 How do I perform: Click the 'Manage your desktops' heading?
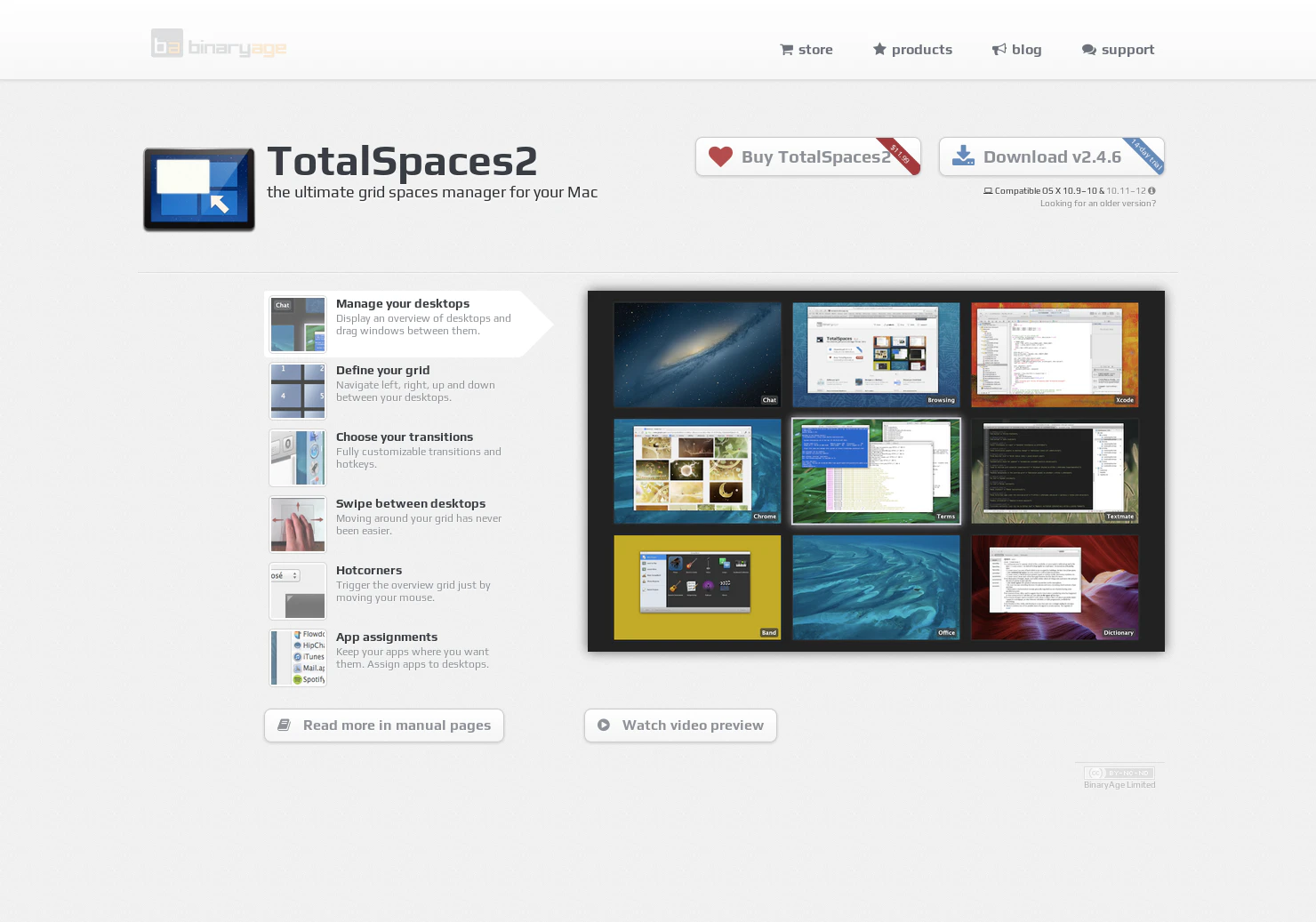coord(403,304)
